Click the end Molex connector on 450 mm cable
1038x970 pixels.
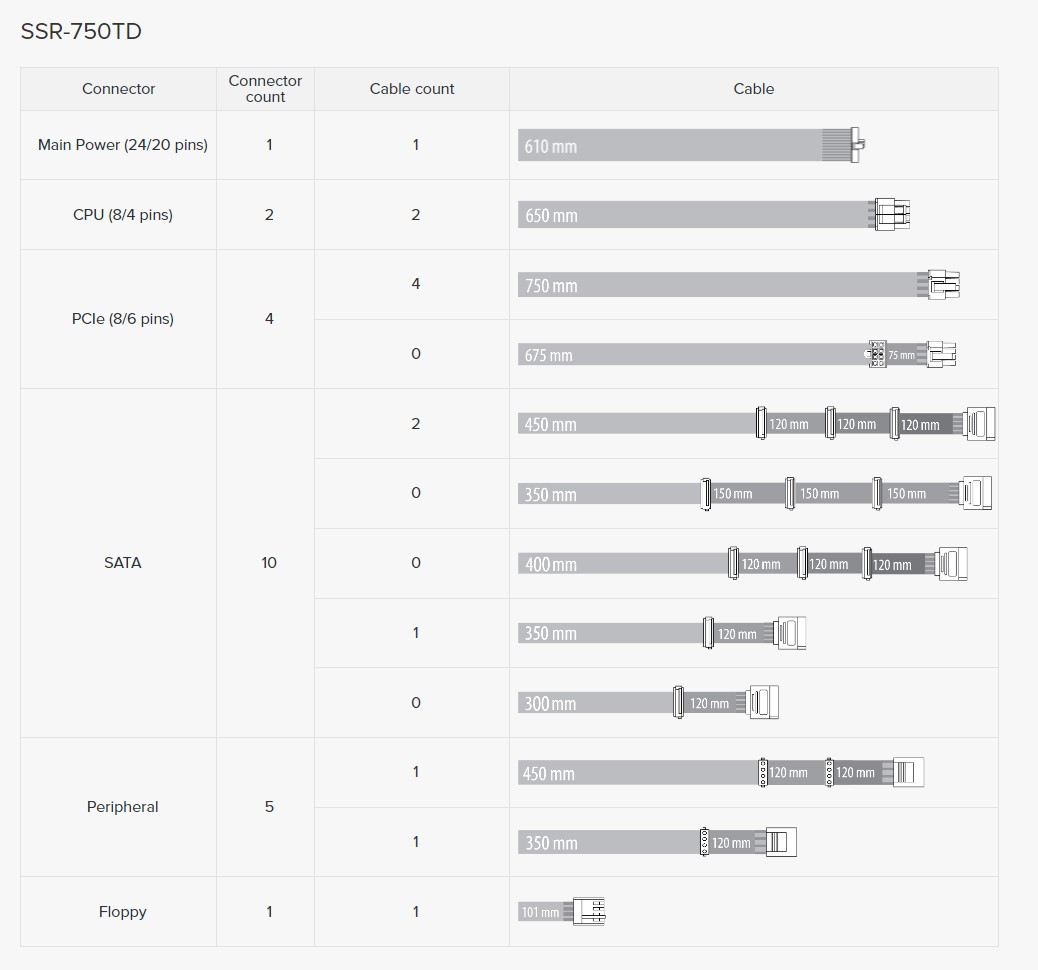point(908,772)
